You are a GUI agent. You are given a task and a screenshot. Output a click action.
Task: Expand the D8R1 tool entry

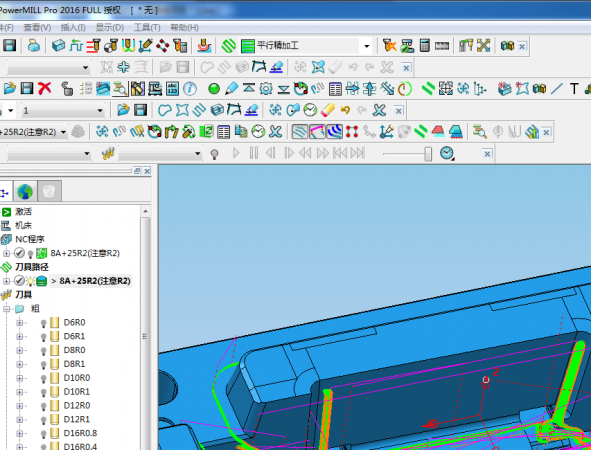(x=20, y=364)
